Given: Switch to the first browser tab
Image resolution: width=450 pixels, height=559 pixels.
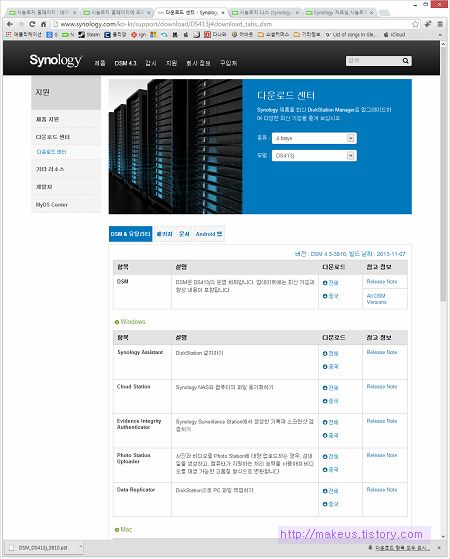Looking at the screenshot, I should (x=43, y=12).
